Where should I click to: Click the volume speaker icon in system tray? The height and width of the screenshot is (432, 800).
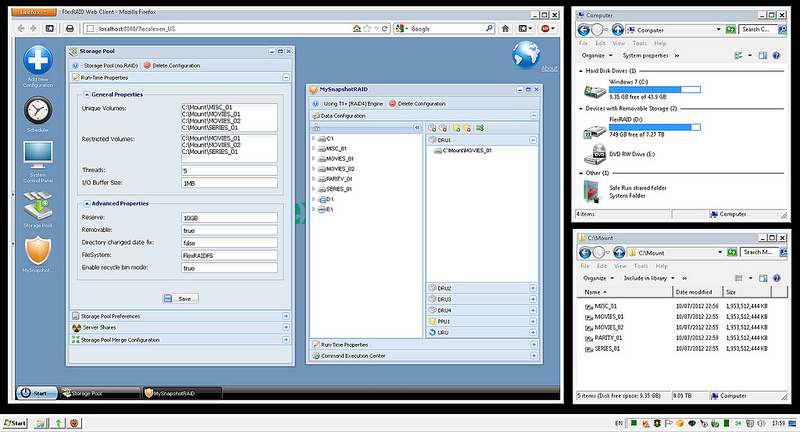762,423
